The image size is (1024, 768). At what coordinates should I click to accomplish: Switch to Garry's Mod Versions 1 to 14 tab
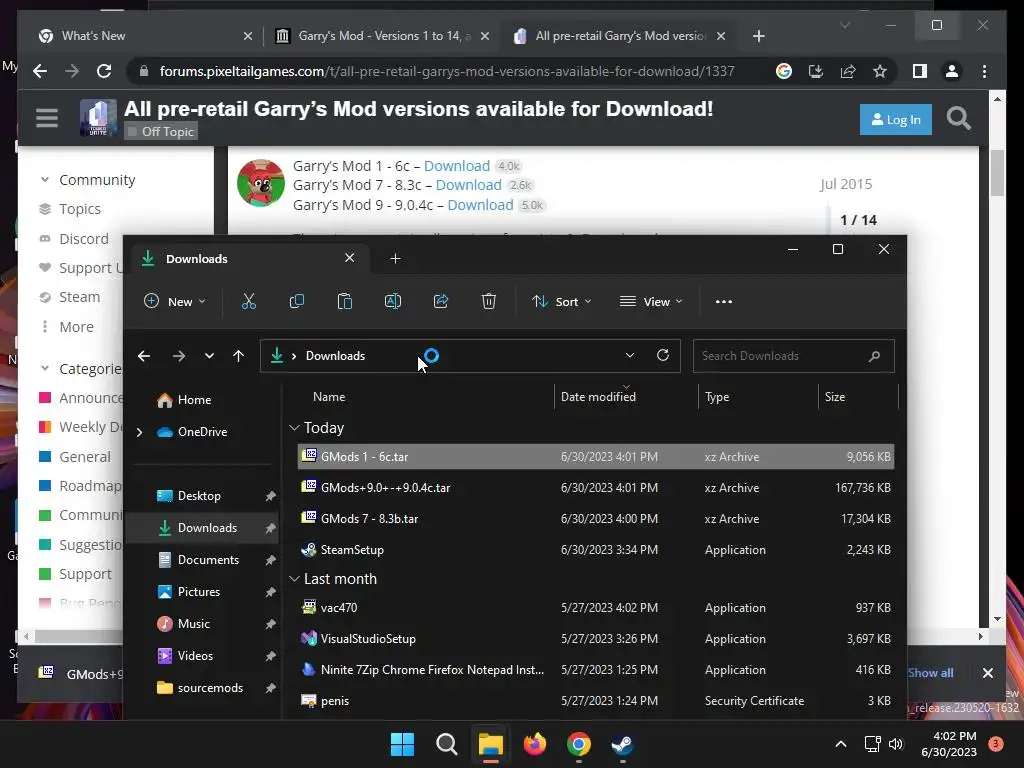(382, 36)
